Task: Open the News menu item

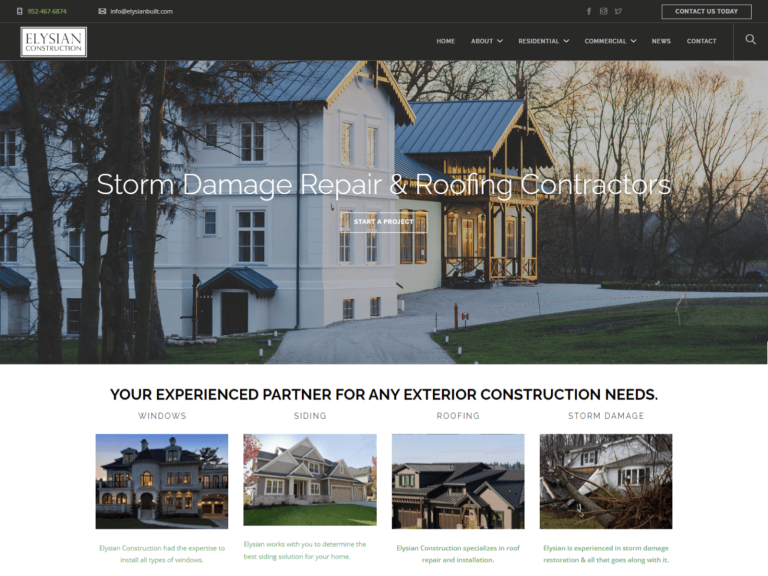Action: pyautogui.click(x=661, y=41)
